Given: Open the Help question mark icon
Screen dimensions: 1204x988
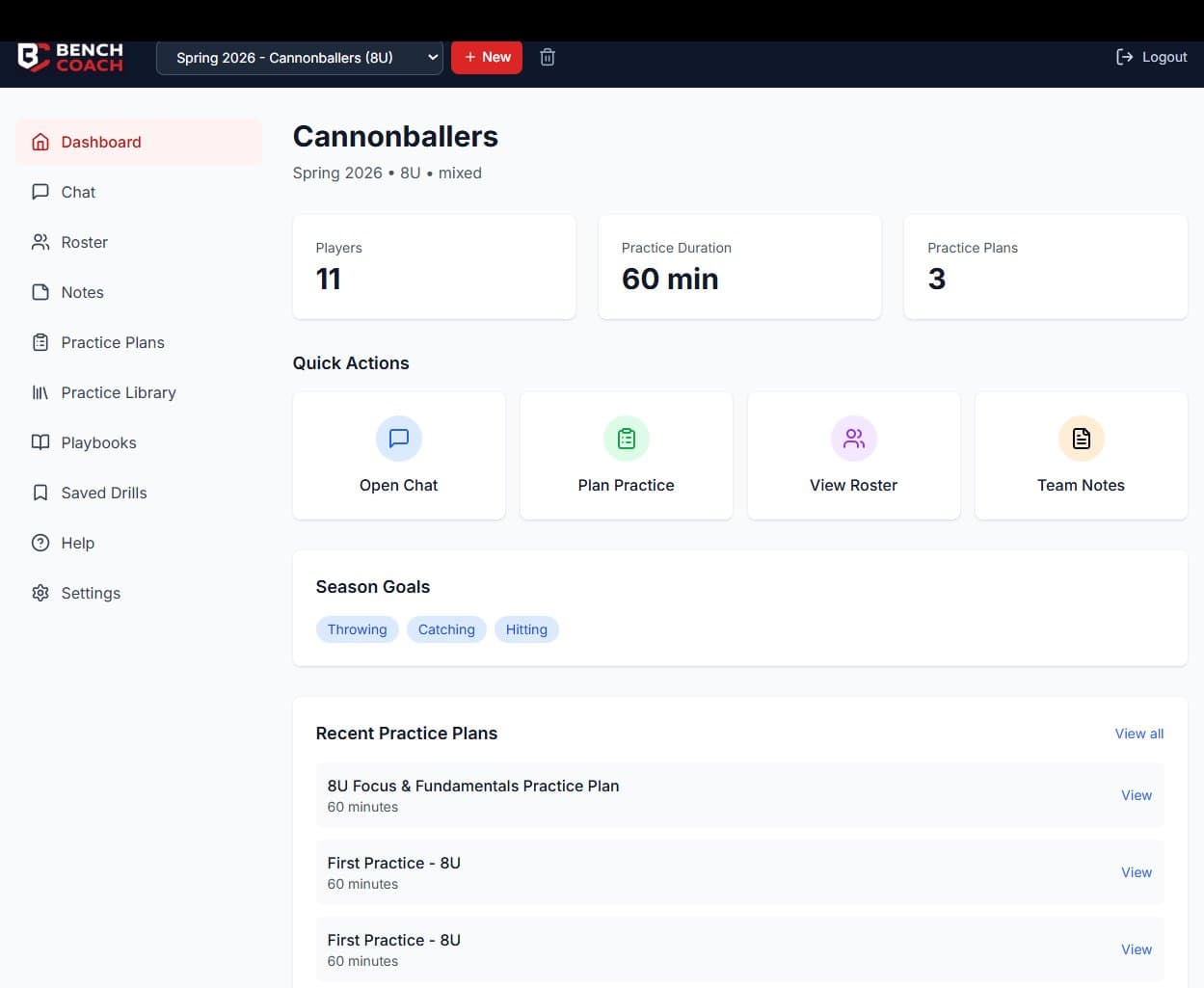Looking at the screenshot, I should tap(40, 543).
